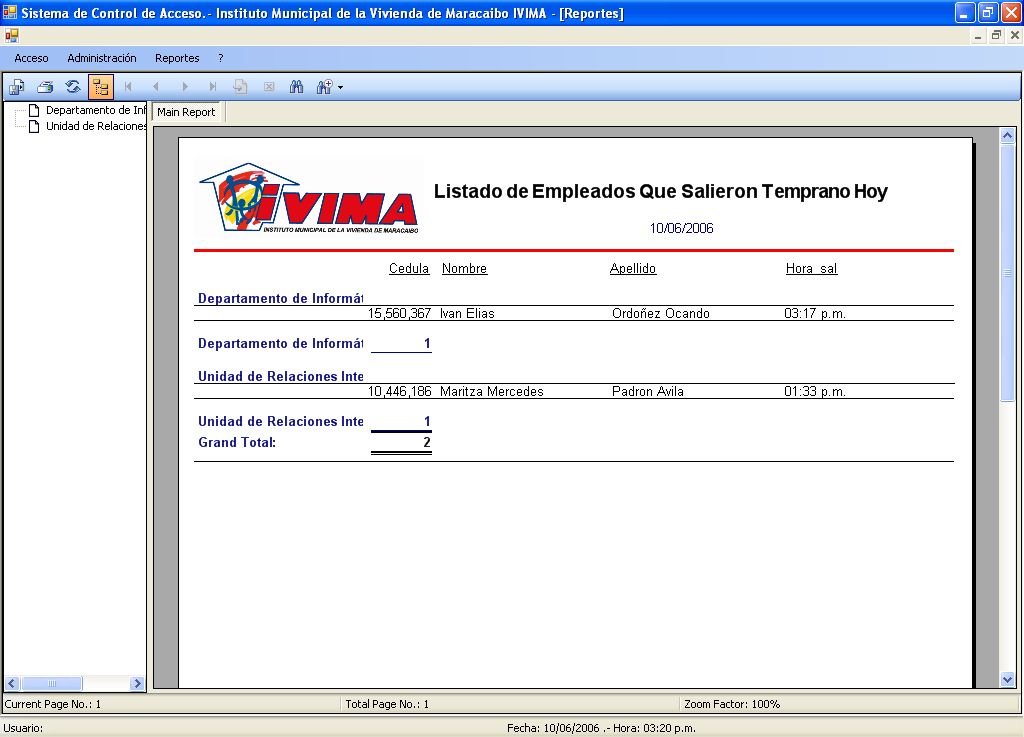Viewport: 1024px width, 737px height.
Task: Select Unidad de Relaciones in group tree
Action: tap(96, 126)
